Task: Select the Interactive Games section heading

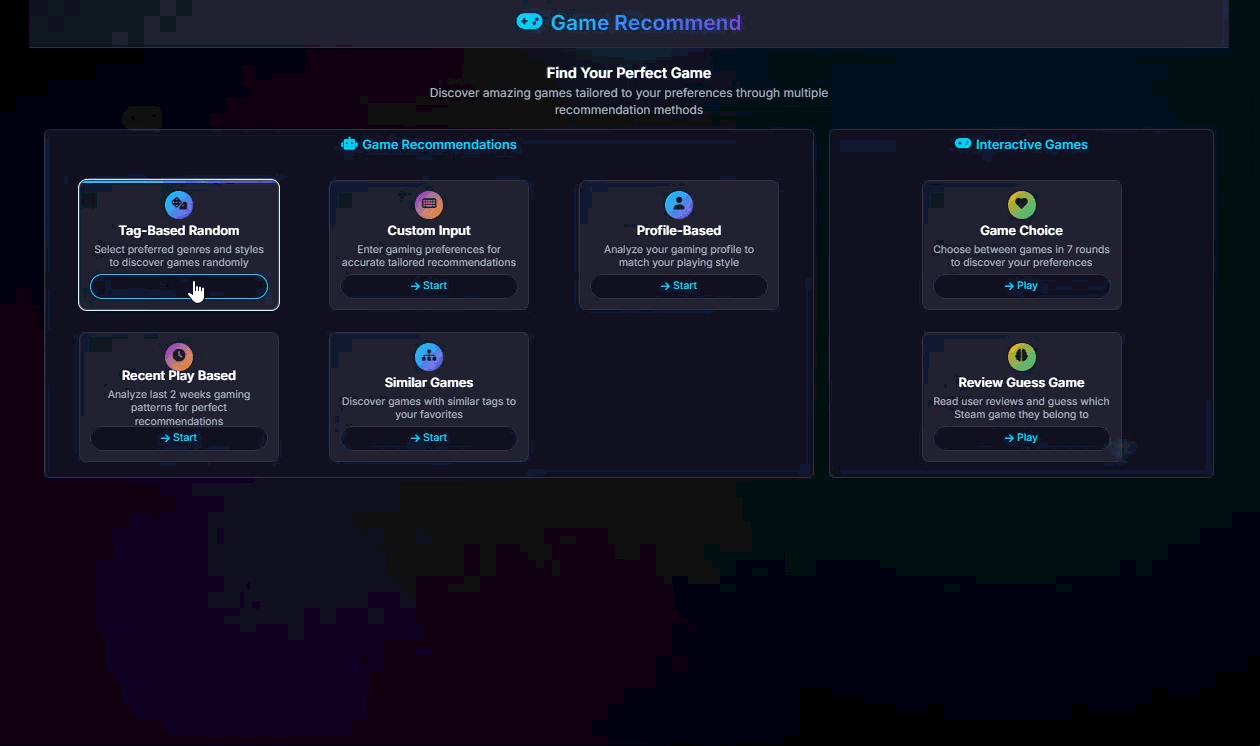Action: pos(1031,145)
